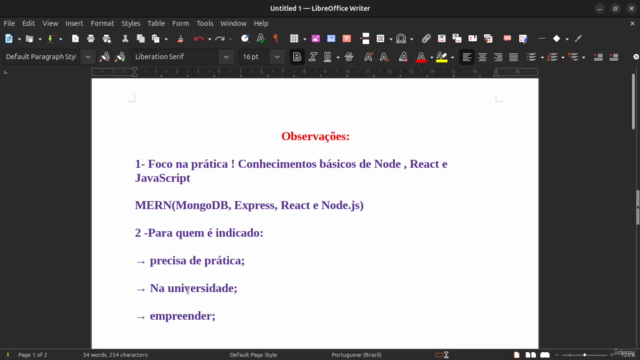Toggle Print Preview icon
Screen dimensions: 640x360
[107, 39]
